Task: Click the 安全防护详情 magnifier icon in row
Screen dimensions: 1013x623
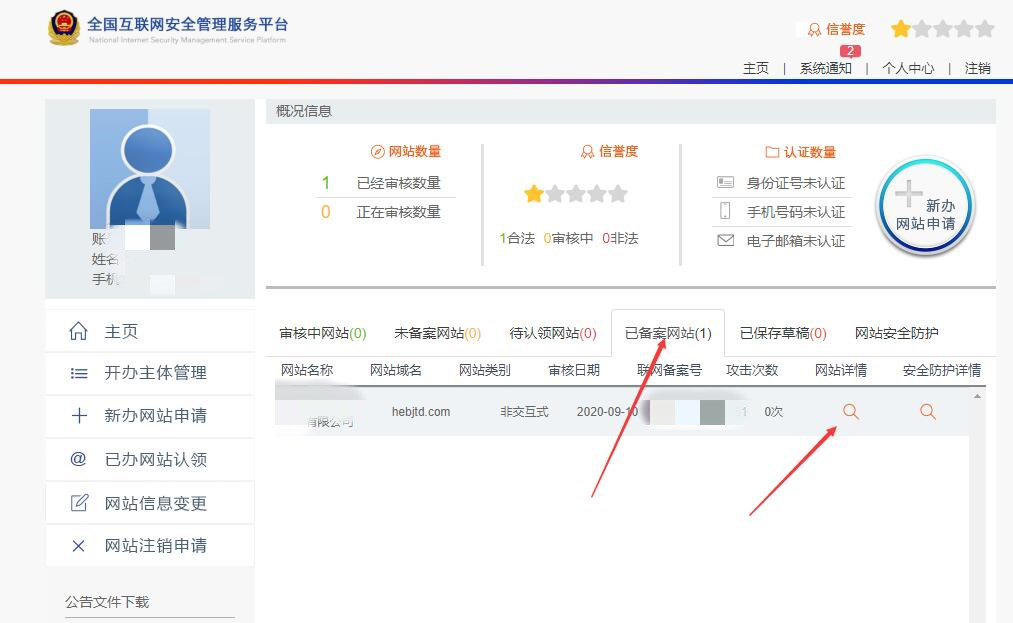Action: pyautogui.click(x=928, y=412)
